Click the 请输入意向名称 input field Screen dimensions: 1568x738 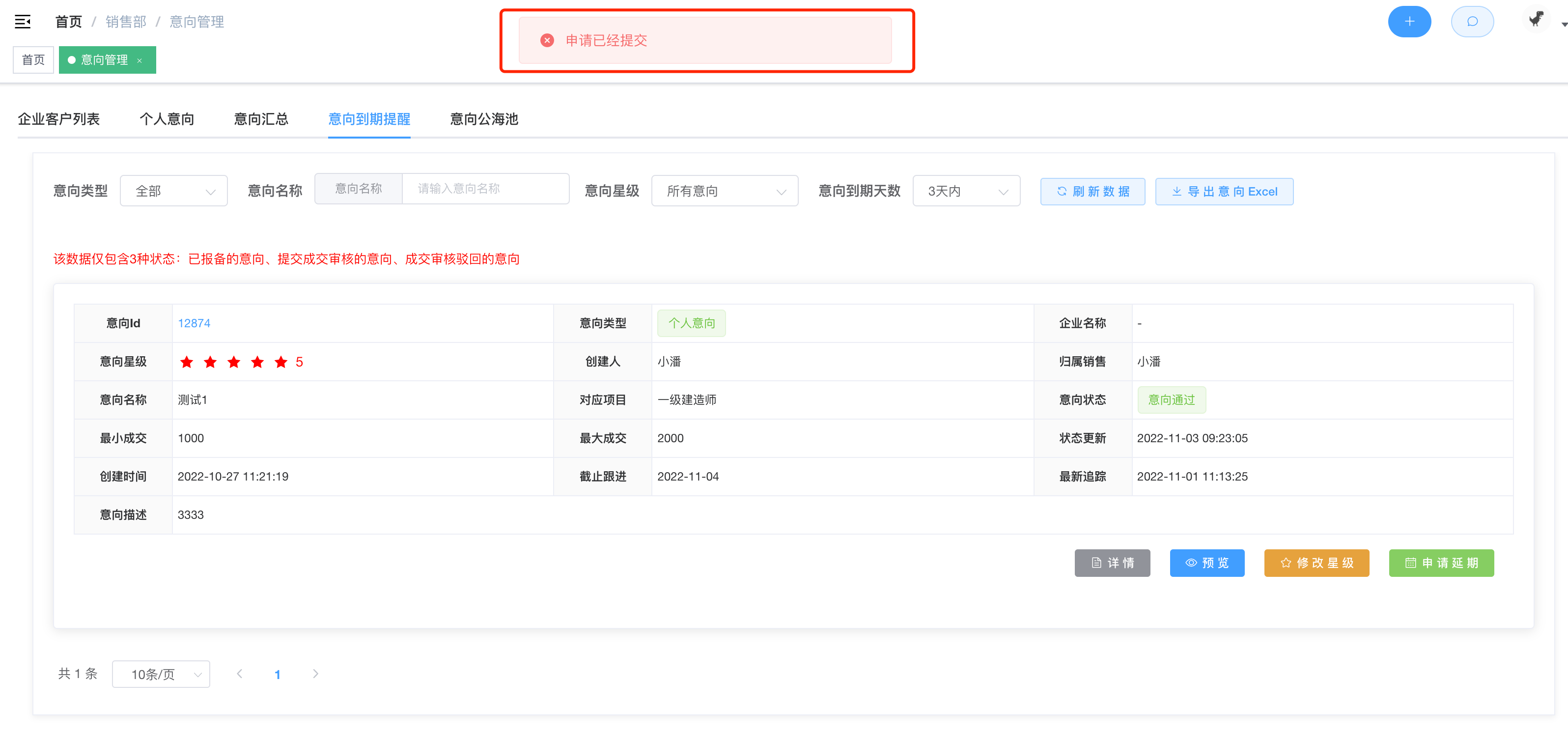pyautogui.click(x=484, y=189)
